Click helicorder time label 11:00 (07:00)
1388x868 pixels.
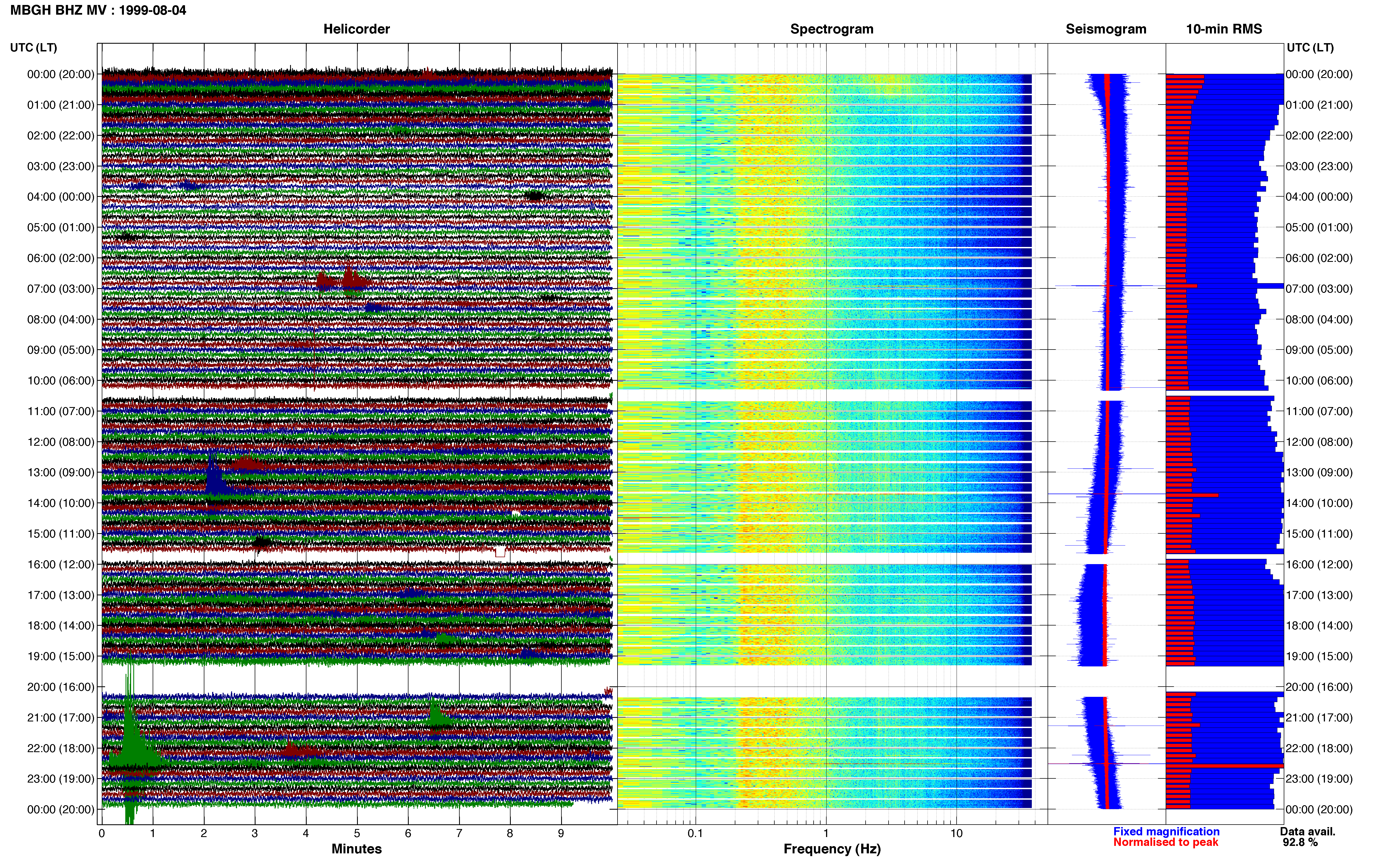61,411
